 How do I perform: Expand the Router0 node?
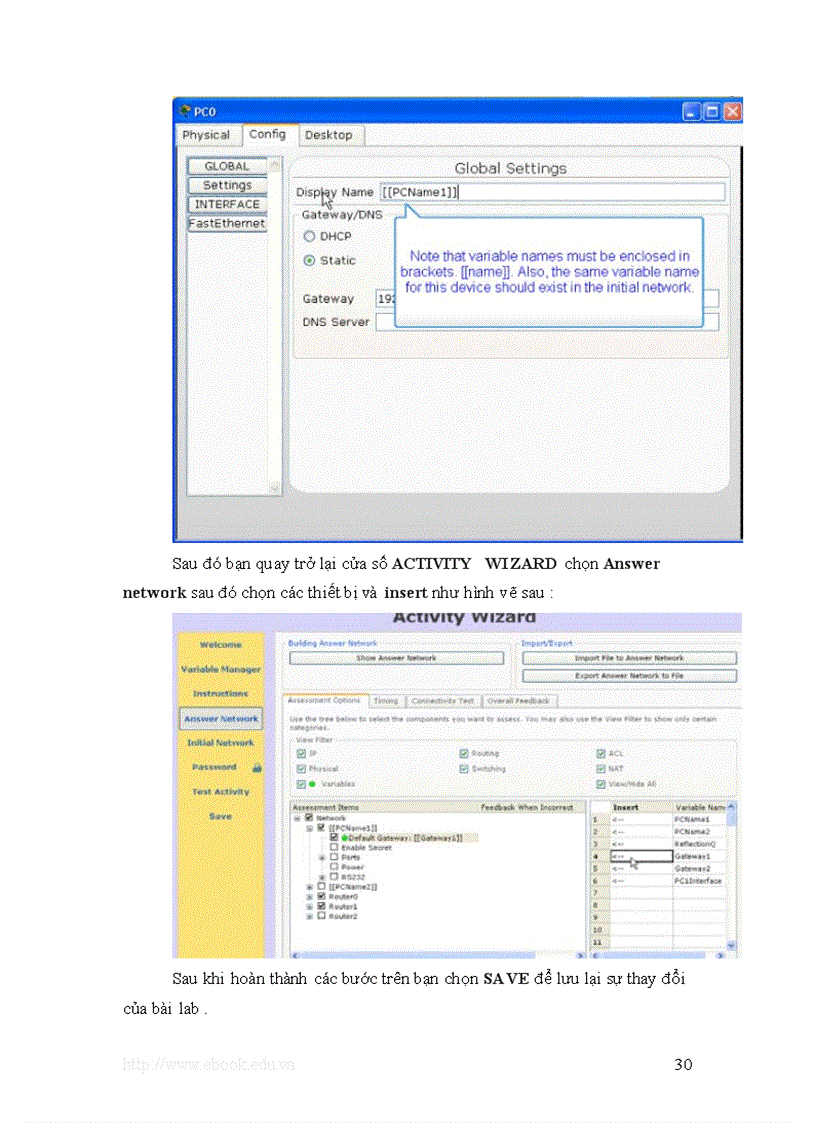(308, 896)
